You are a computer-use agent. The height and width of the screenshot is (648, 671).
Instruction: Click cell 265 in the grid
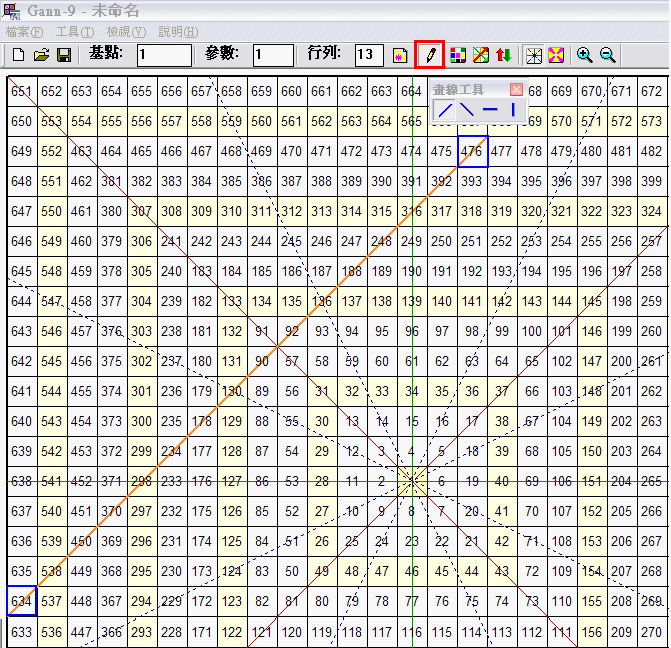click(x=652, y=481)
